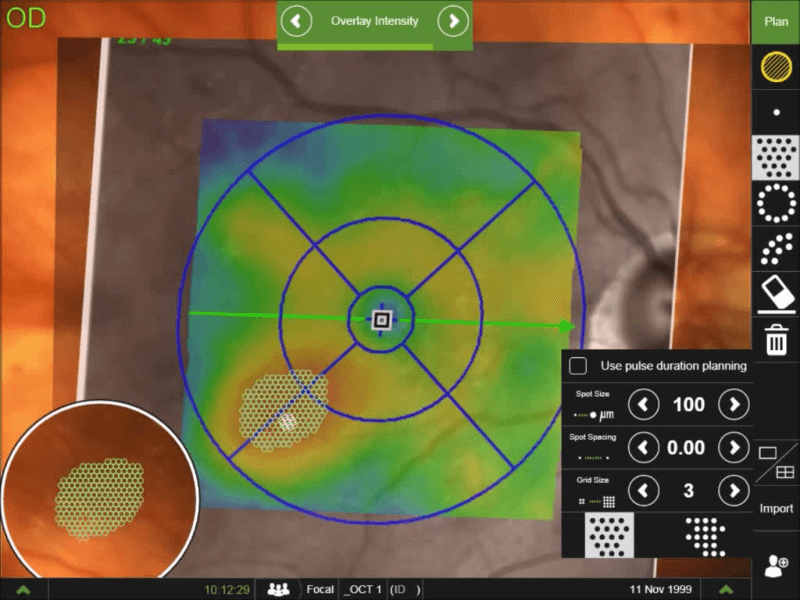The image size is (800, 600).
Task: Activate the eraser tool
Action: (776, 294)
